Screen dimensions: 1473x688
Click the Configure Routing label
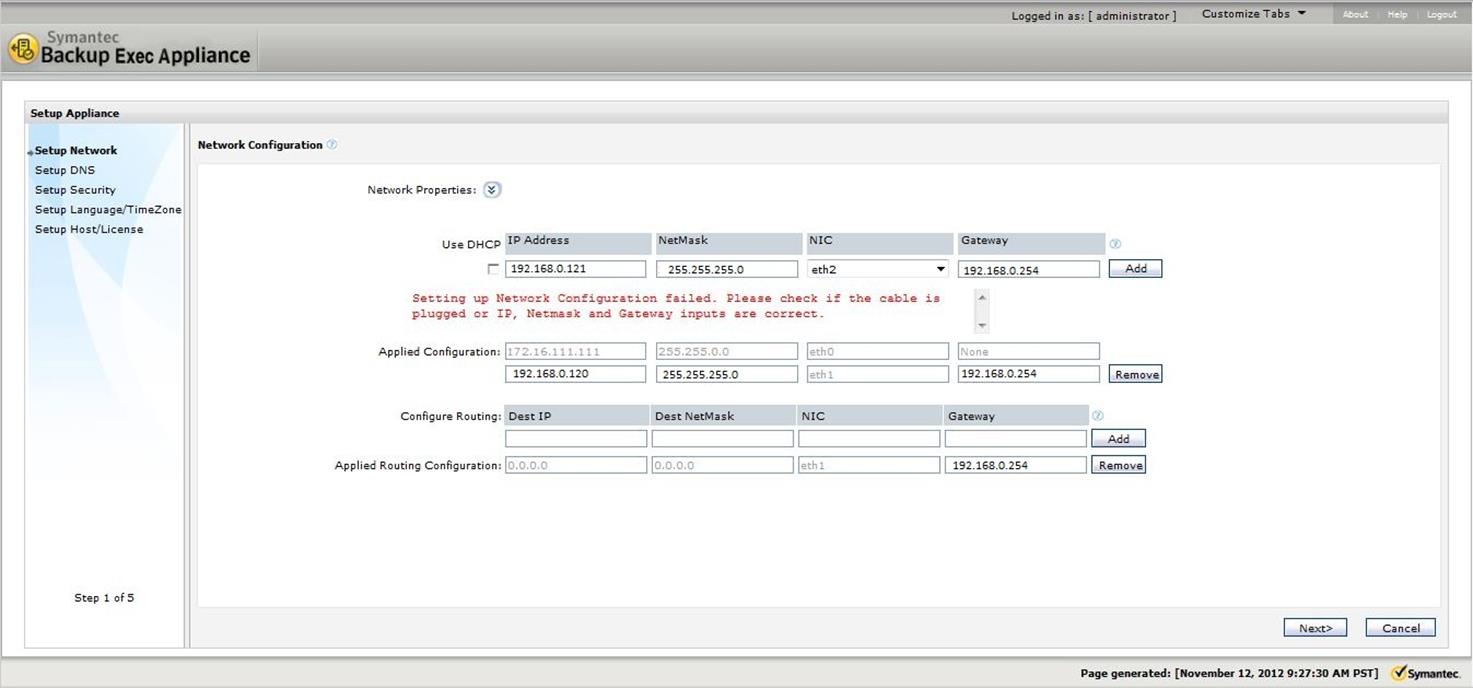point(450,417)
